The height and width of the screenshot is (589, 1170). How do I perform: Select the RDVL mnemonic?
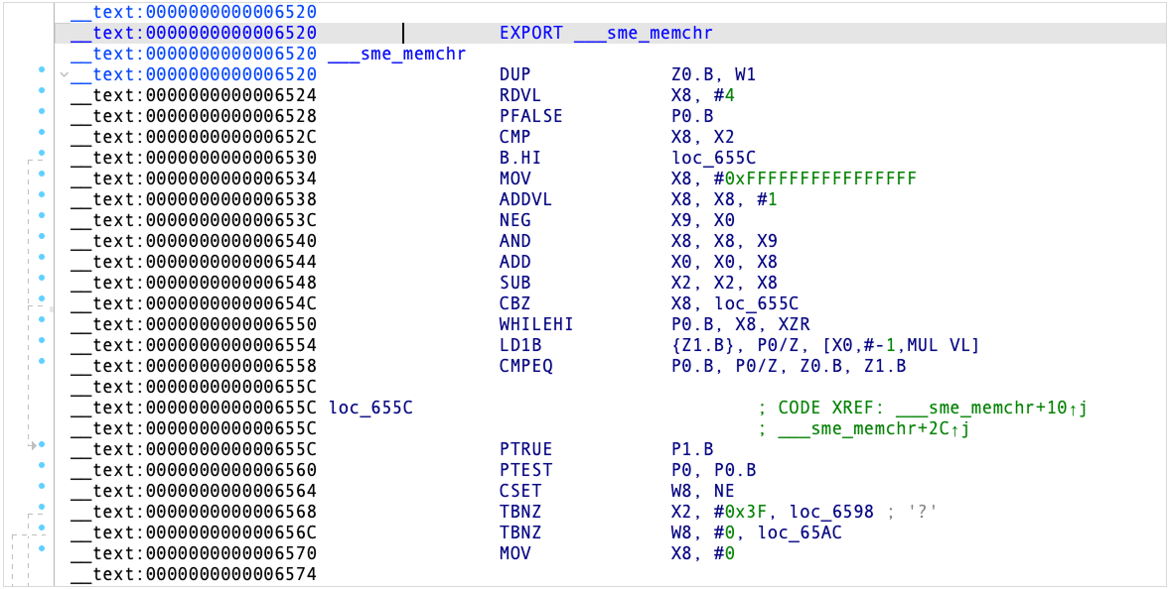(520, 96)
